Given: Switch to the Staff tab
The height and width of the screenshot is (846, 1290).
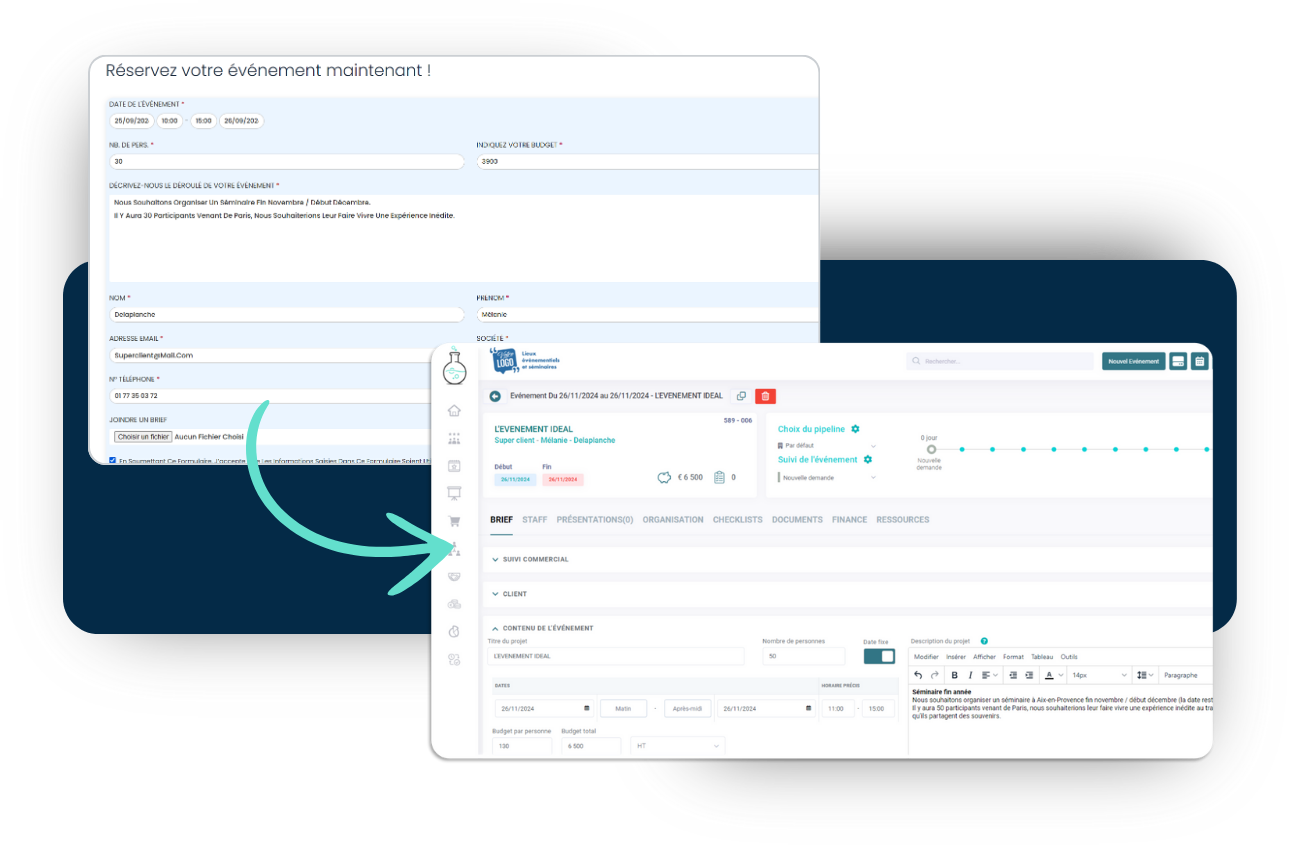Looking at the screenshot, I should [x=535, y=520].
